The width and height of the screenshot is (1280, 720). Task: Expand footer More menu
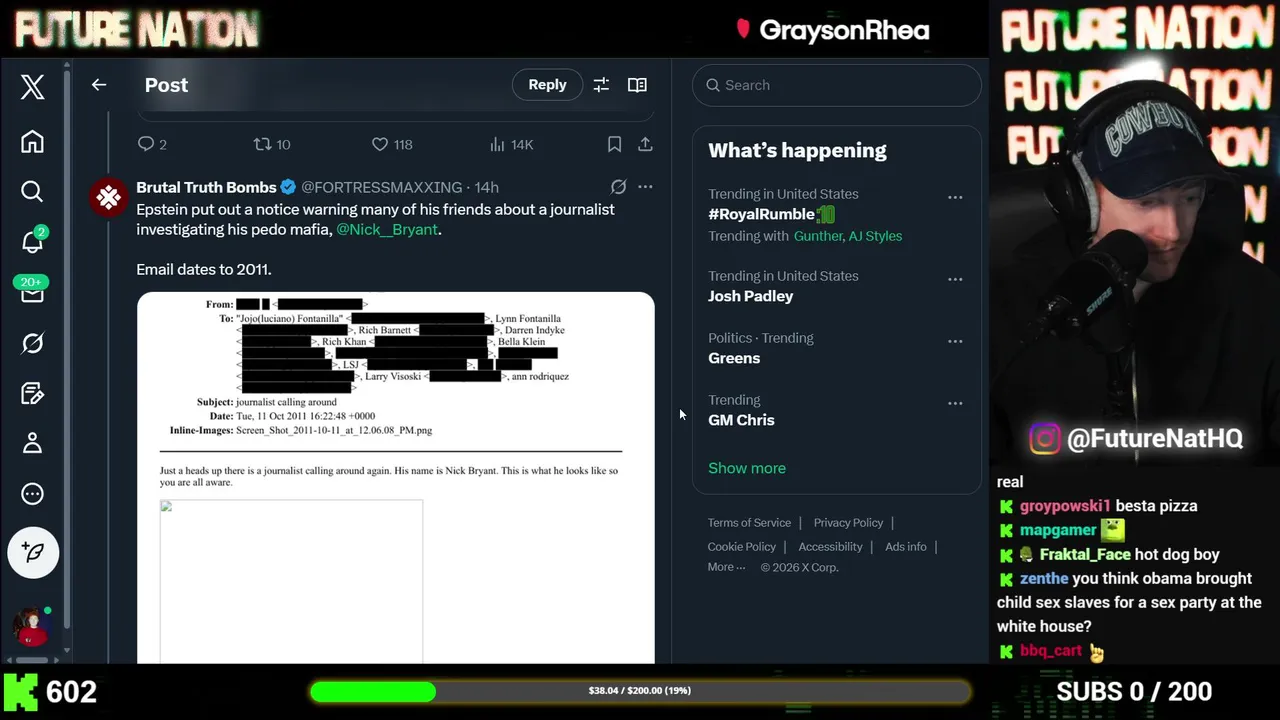point(726,567)
